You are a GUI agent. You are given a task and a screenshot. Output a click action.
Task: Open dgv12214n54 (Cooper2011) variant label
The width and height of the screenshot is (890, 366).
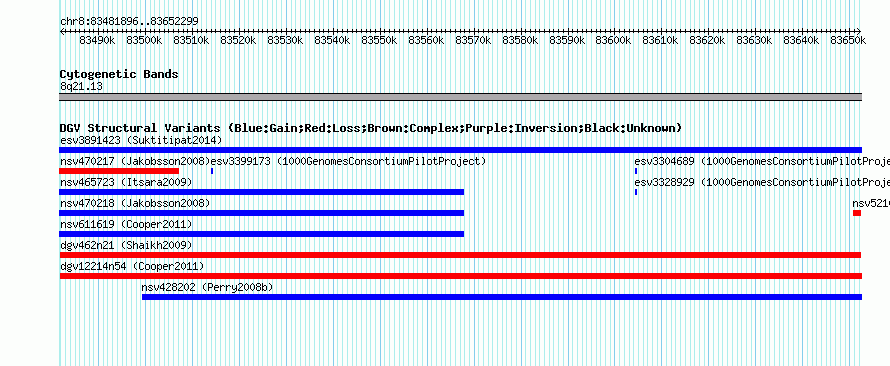(x=132, y=266)
